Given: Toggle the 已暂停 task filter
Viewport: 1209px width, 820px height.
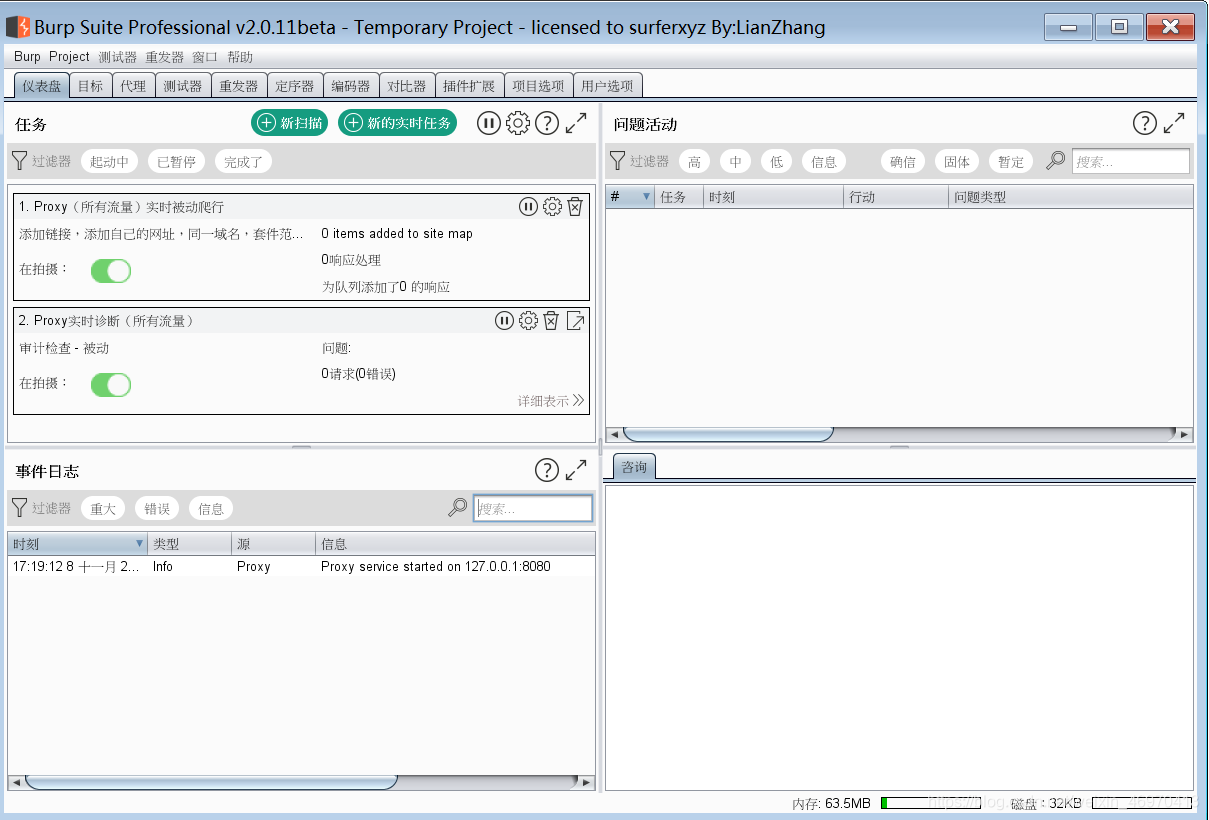Looking at the screenshot, I should click(177, 161).
